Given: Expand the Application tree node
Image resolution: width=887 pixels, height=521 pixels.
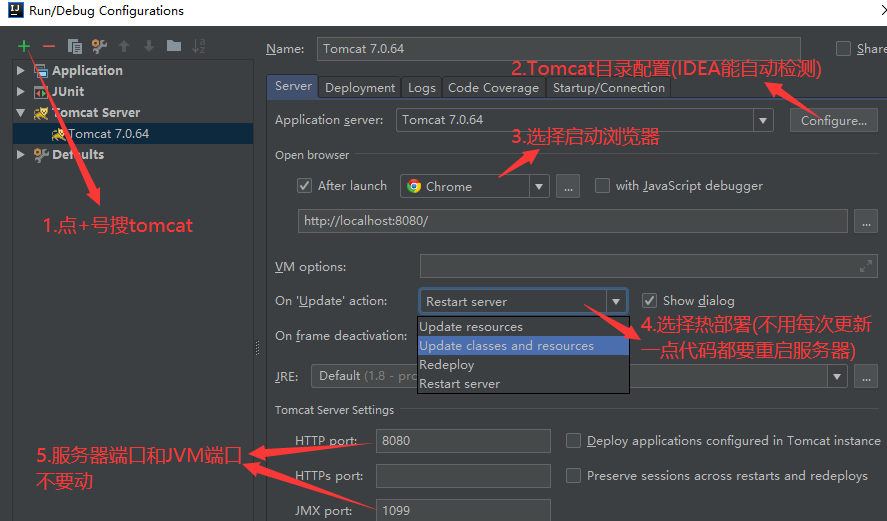Looking at the screenshot, I should pos(21,71).
